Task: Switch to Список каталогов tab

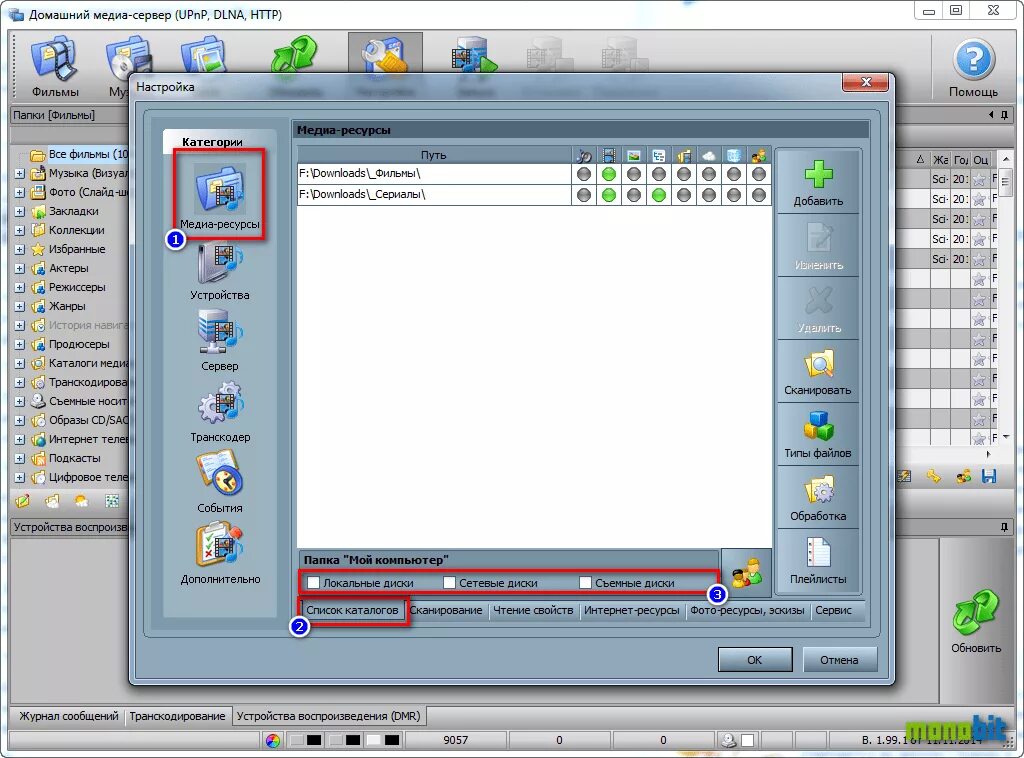Action: pos(352,610)
